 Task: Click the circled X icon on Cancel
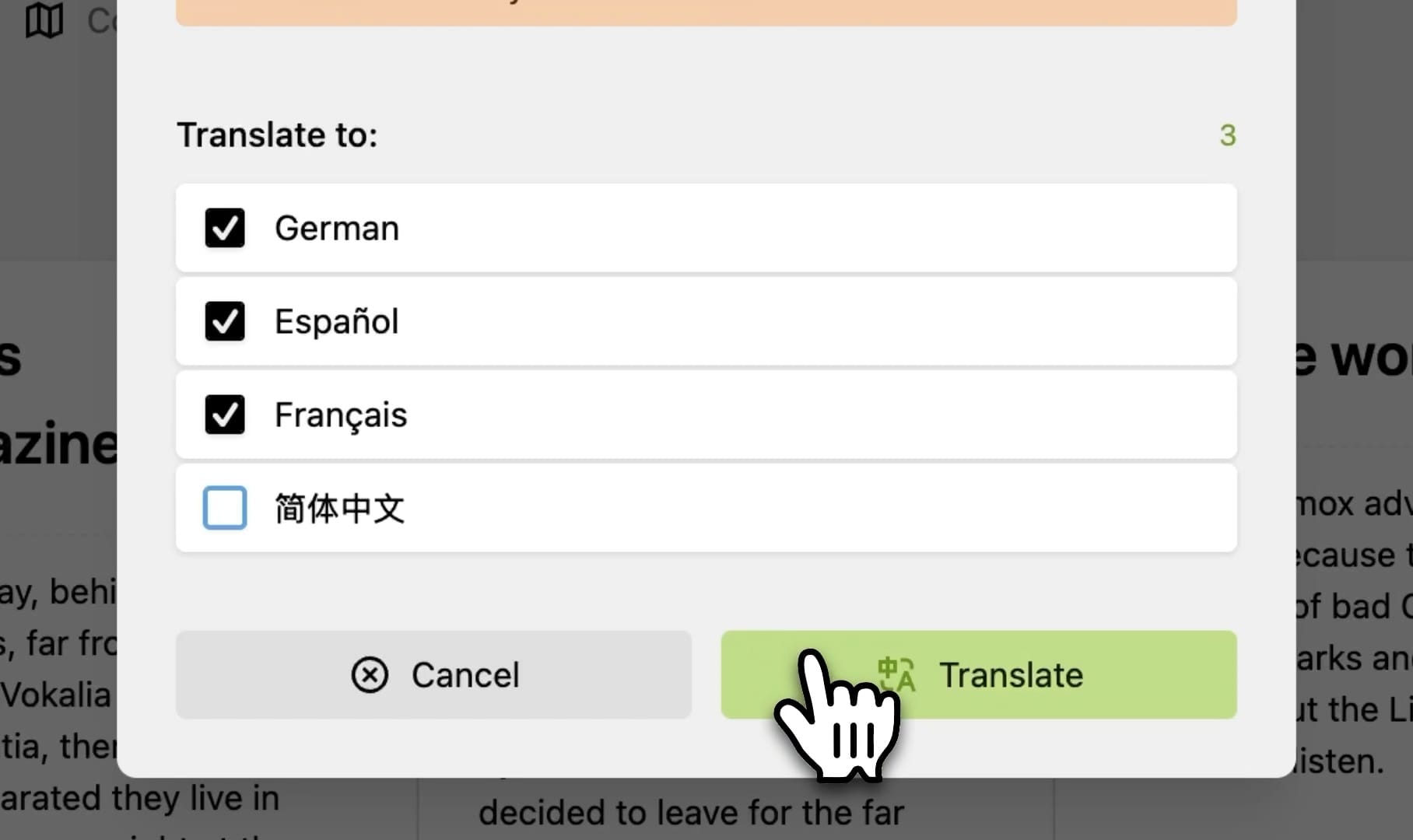(x=370, y=674)
